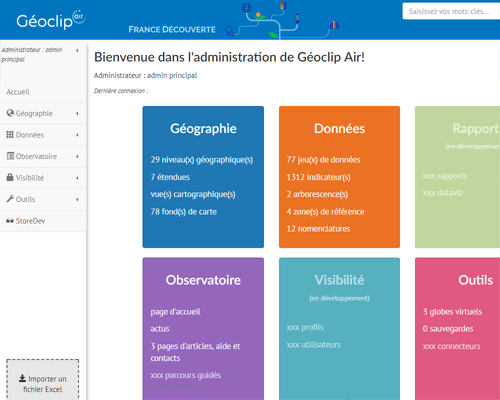Click the Géographie card title
The width and height of the screenshot is (500, 400).
click(203, 129)
